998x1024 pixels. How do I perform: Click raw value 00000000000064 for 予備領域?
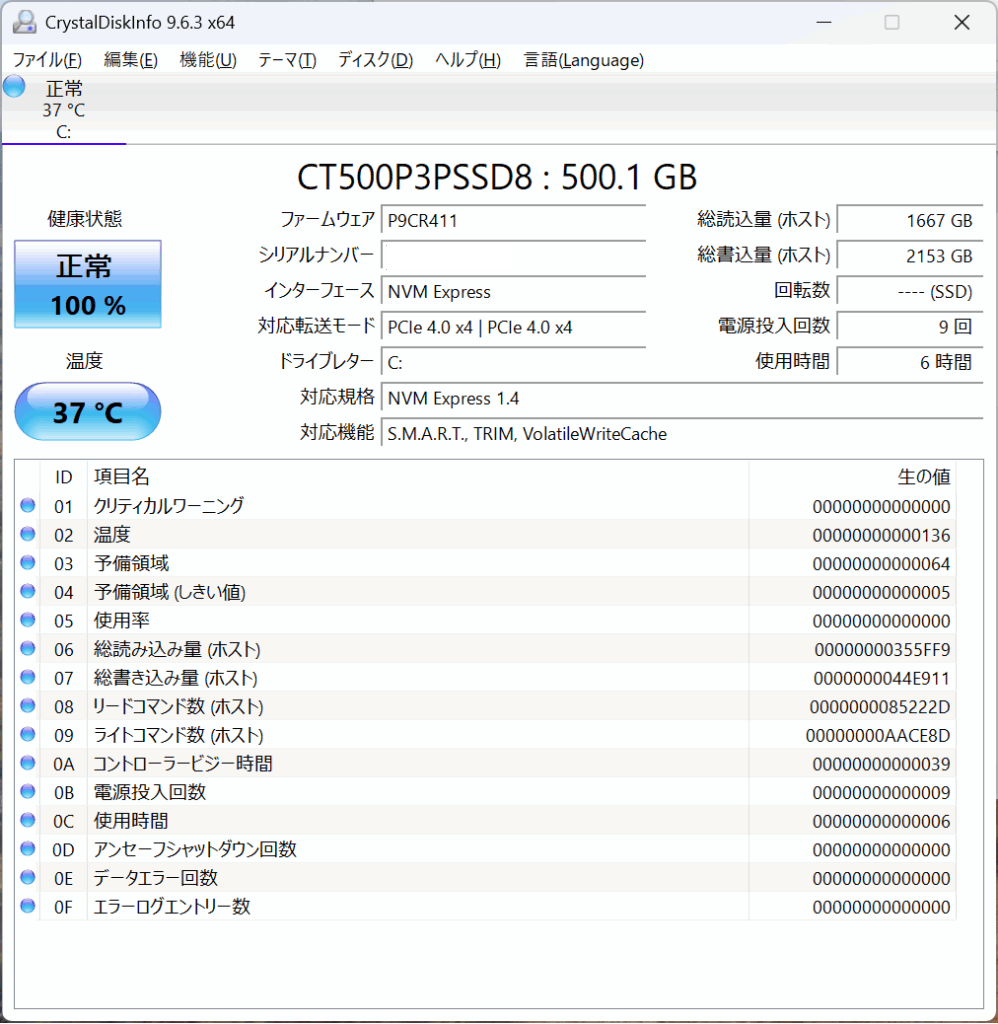[881, 564]
